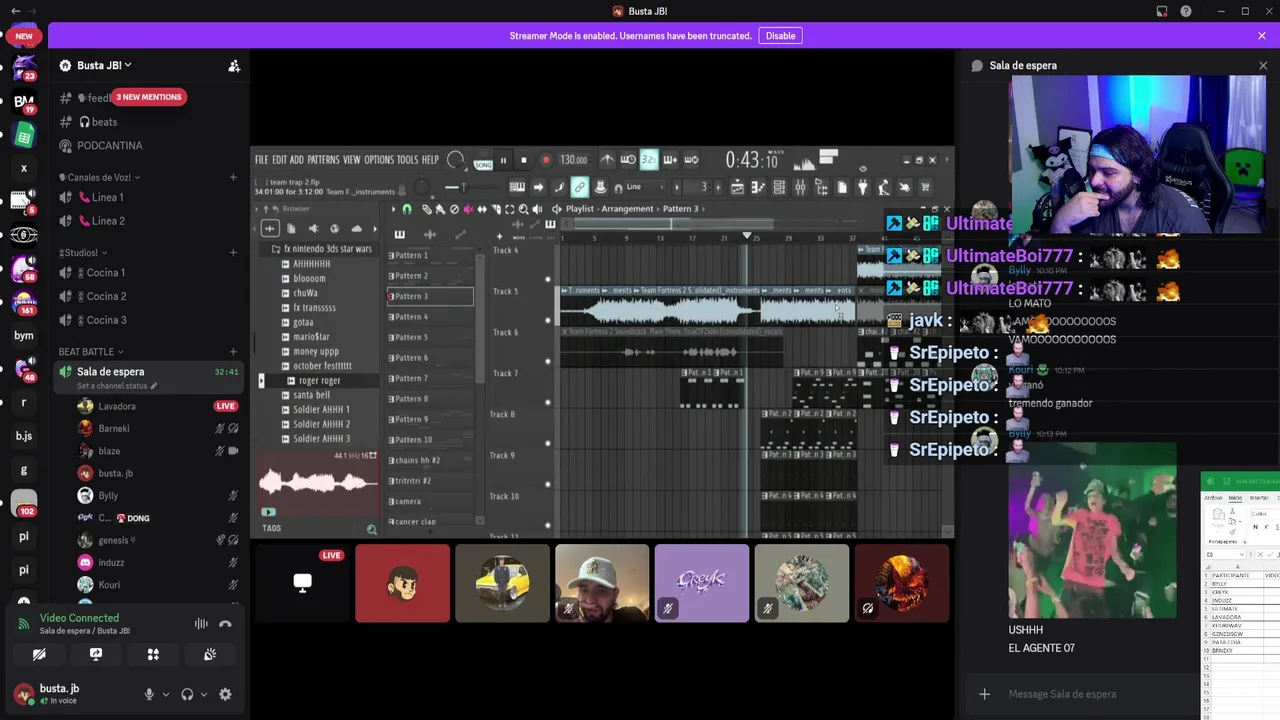This screenshot has width=1280, height=720.
Task: Jump to the 3 NEW MENTIONS
Action: [148, 97]
